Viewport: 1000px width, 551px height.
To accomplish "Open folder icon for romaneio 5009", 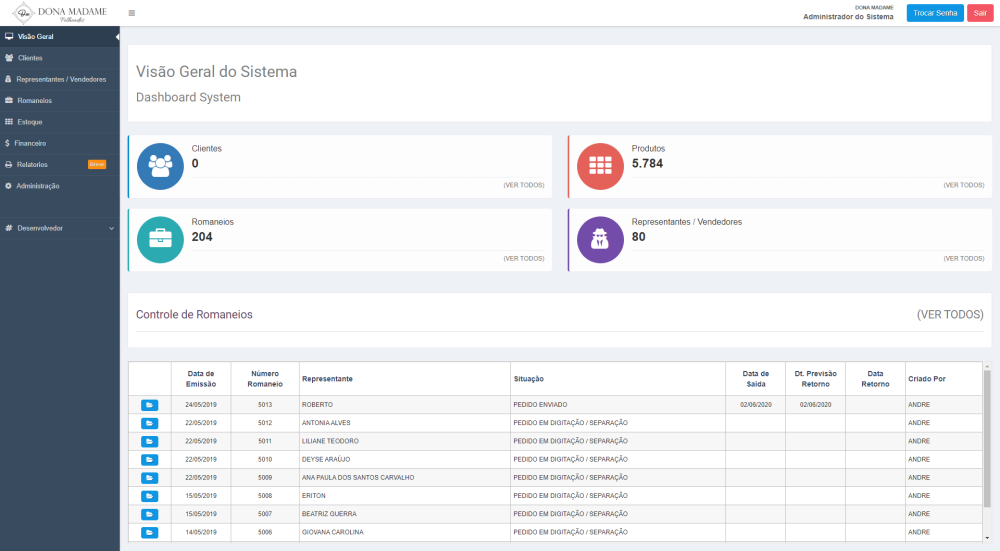I will [x=149, y=478].
